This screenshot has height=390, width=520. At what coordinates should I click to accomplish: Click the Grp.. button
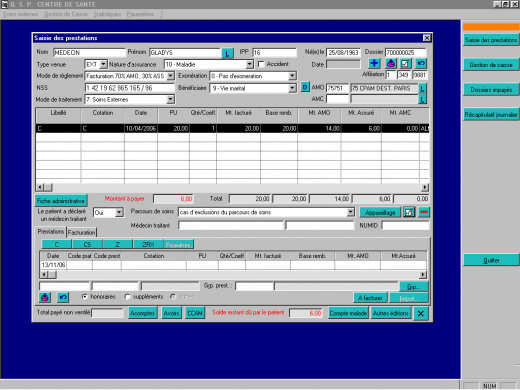(x=413, y=286)
